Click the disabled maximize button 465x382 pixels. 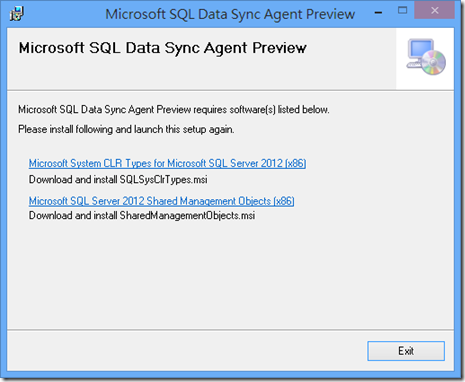(402, 10)
